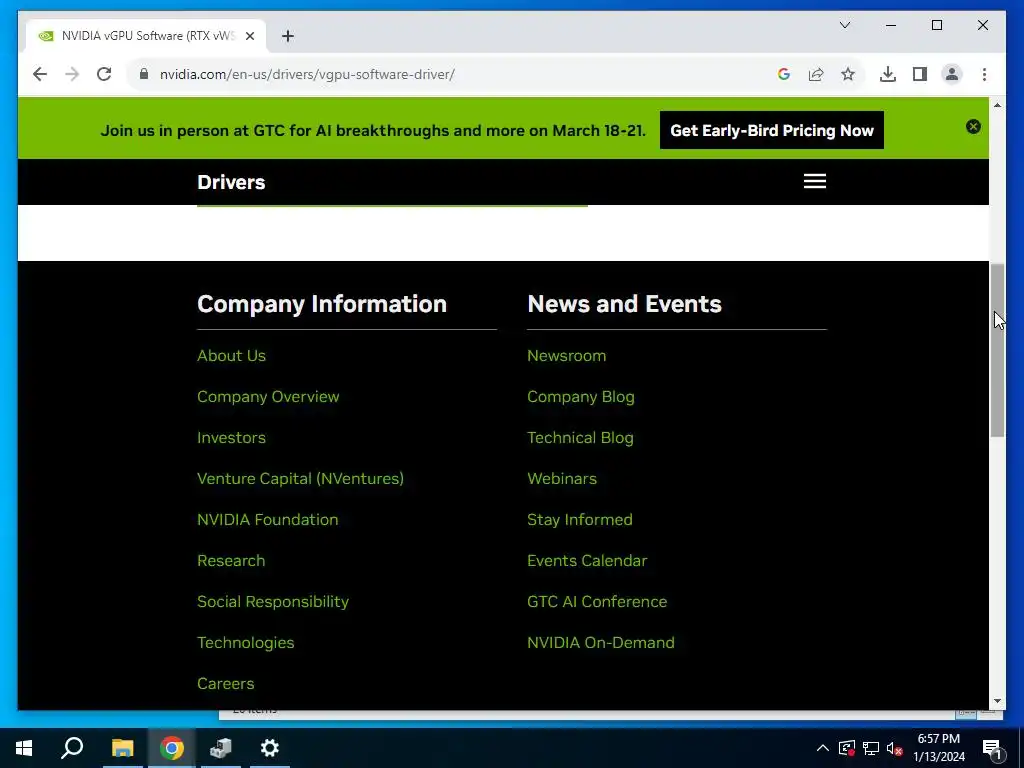Click the browser forward arrow
Viewport: 1024px width, 768px height.
[72, 74]
